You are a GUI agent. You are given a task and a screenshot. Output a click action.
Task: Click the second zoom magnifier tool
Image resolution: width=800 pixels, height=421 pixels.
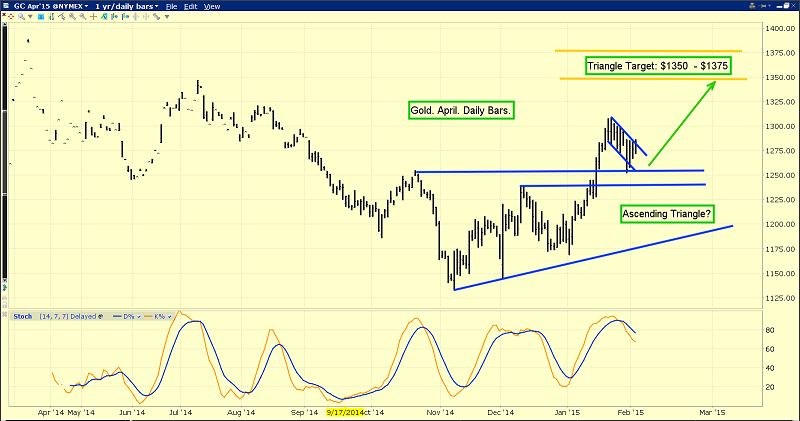[83, 17]
